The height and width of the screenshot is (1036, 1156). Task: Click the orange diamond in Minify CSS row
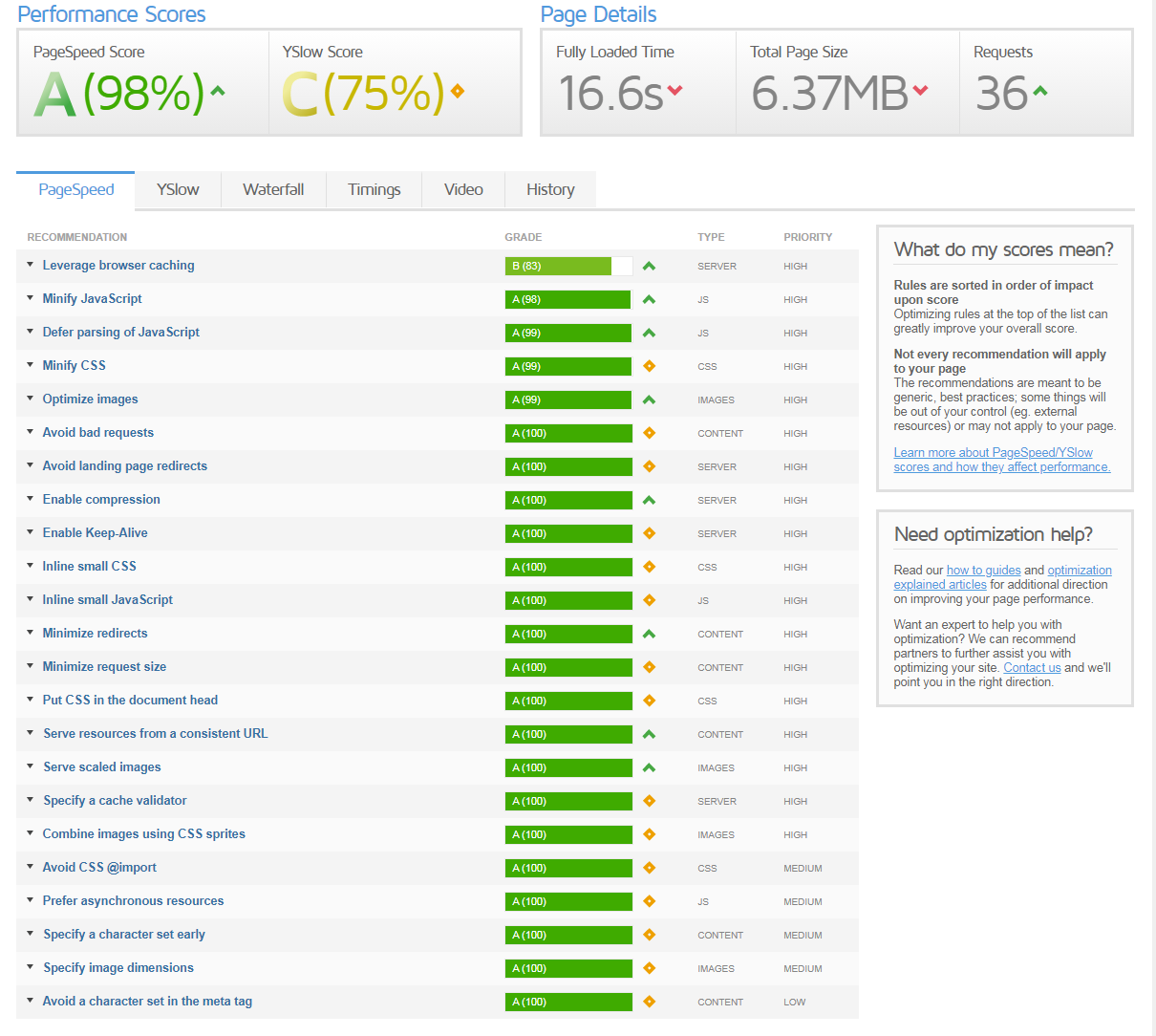point(650,366)
